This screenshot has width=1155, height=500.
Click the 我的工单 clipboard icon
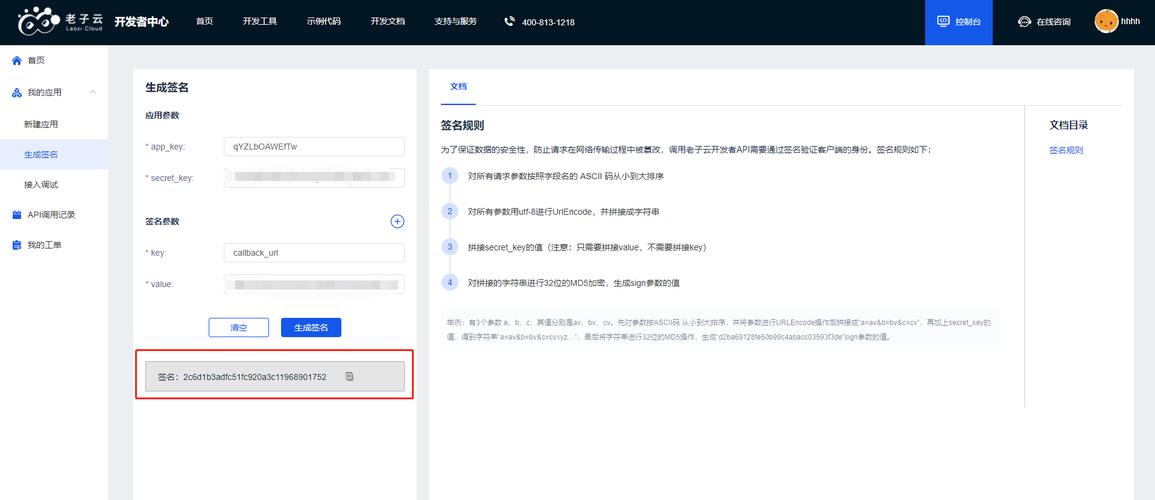coord(17,245)
